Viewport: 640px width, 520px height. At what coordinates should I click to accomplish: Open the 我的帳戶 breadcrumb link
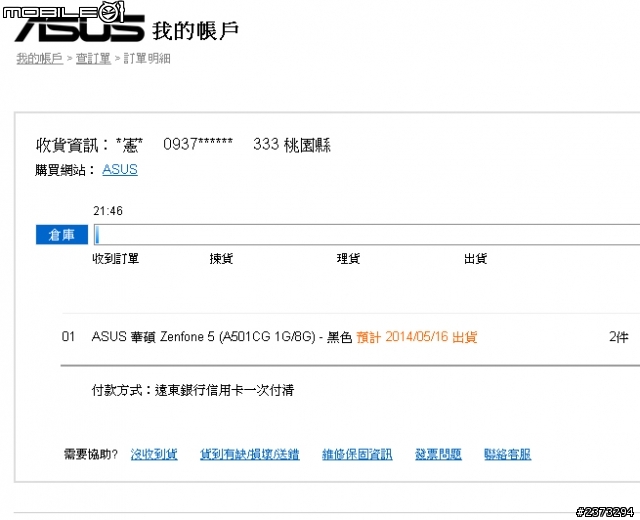click(40, 58)
